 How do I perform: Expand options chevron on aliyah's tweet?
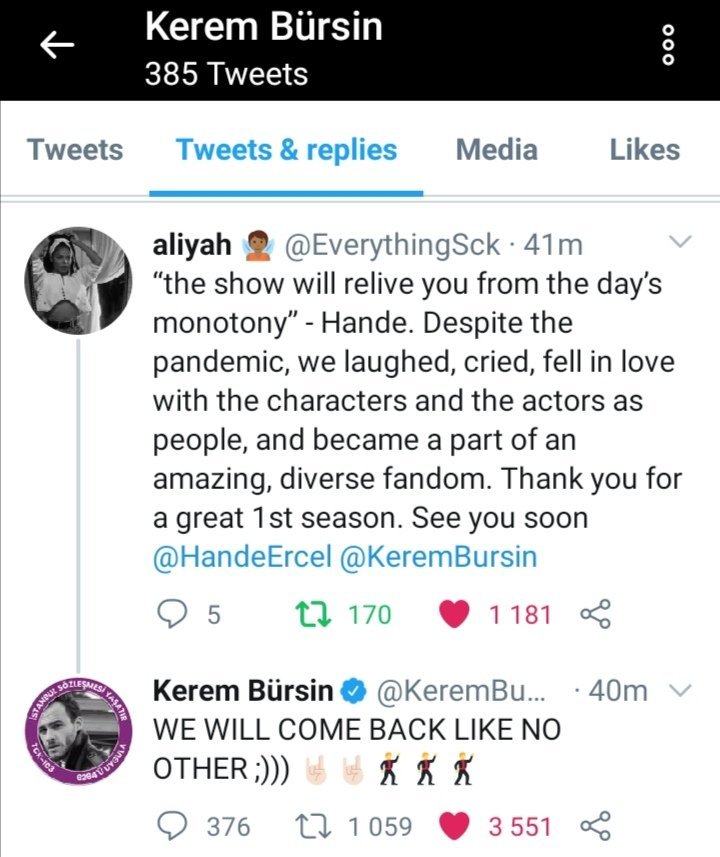680,242
